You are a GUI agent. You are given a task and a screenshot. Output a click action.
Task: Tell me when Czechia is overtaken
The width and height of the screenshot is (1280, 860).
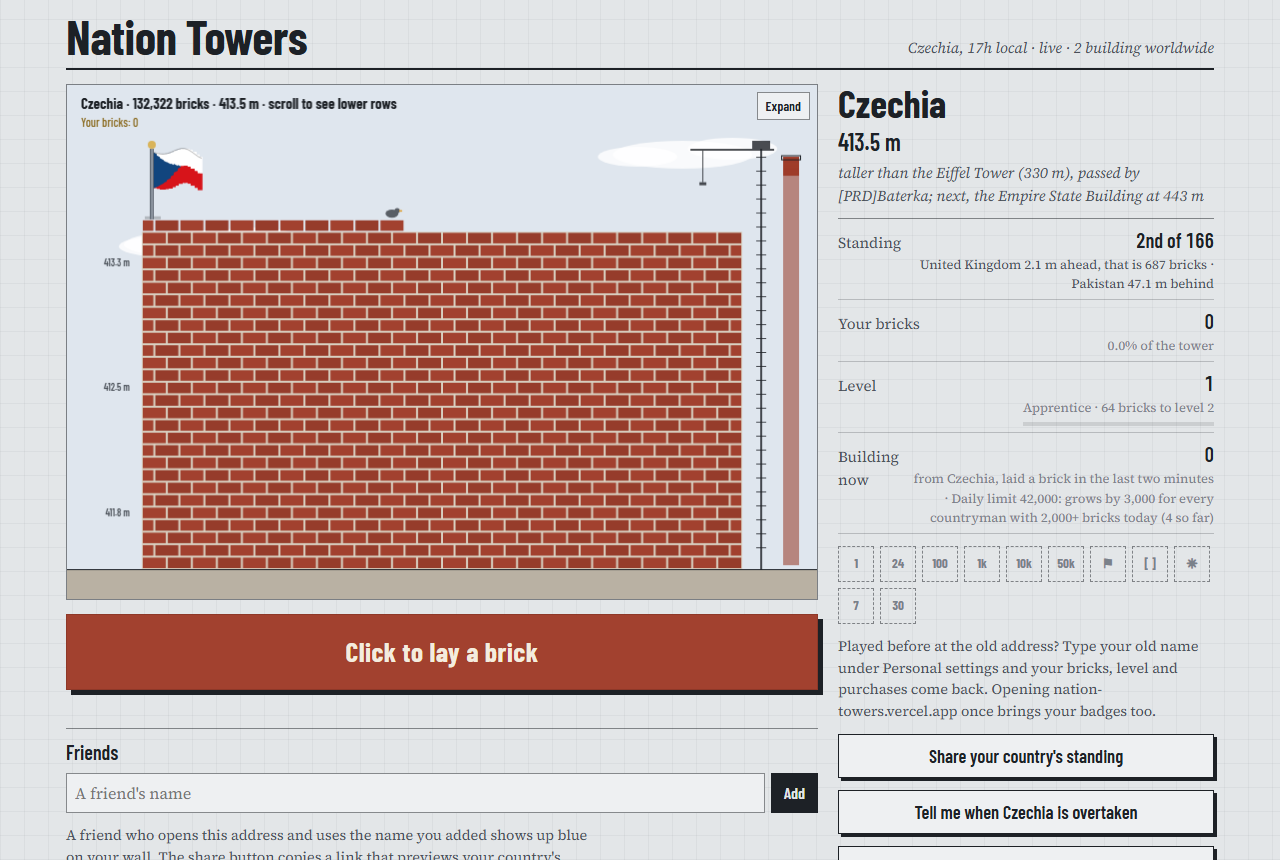click(x=1026, y=812)
